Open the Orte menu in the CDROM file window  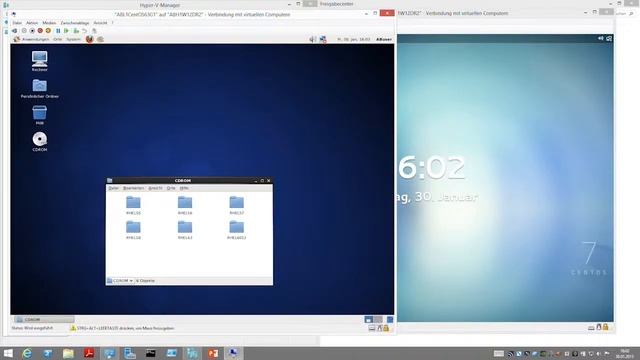171,188
